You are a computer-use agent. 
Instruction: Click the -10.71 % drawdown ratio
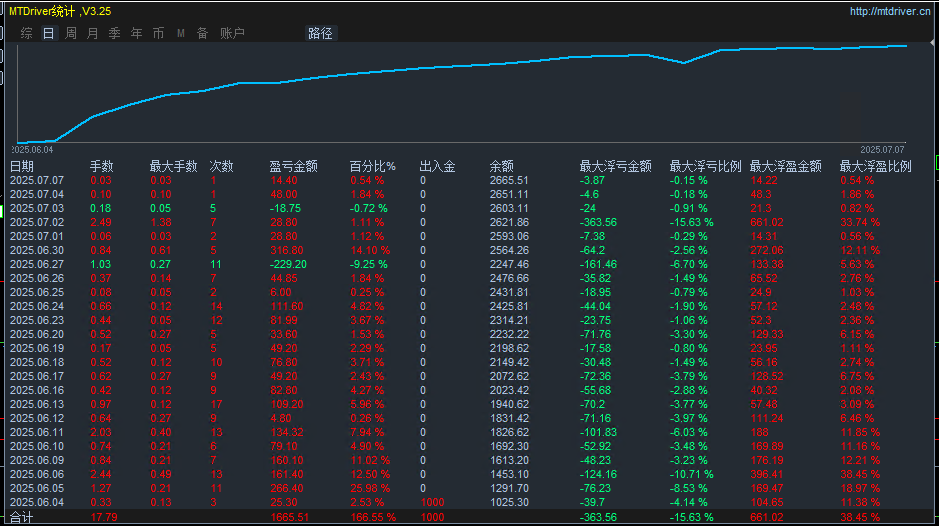click(x=692, y=474)
